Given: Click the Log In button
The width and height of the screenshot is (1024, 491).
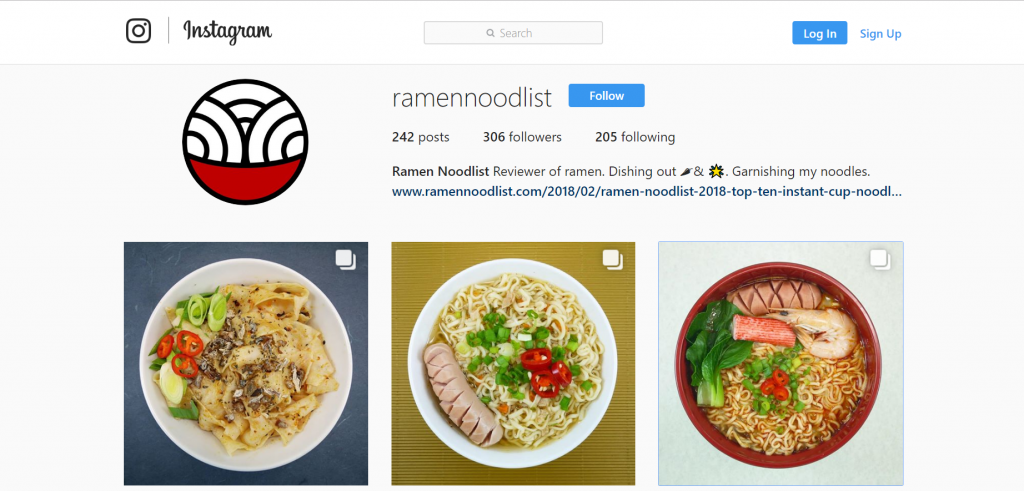Looking at the screenshot, I should click(820, 33).
